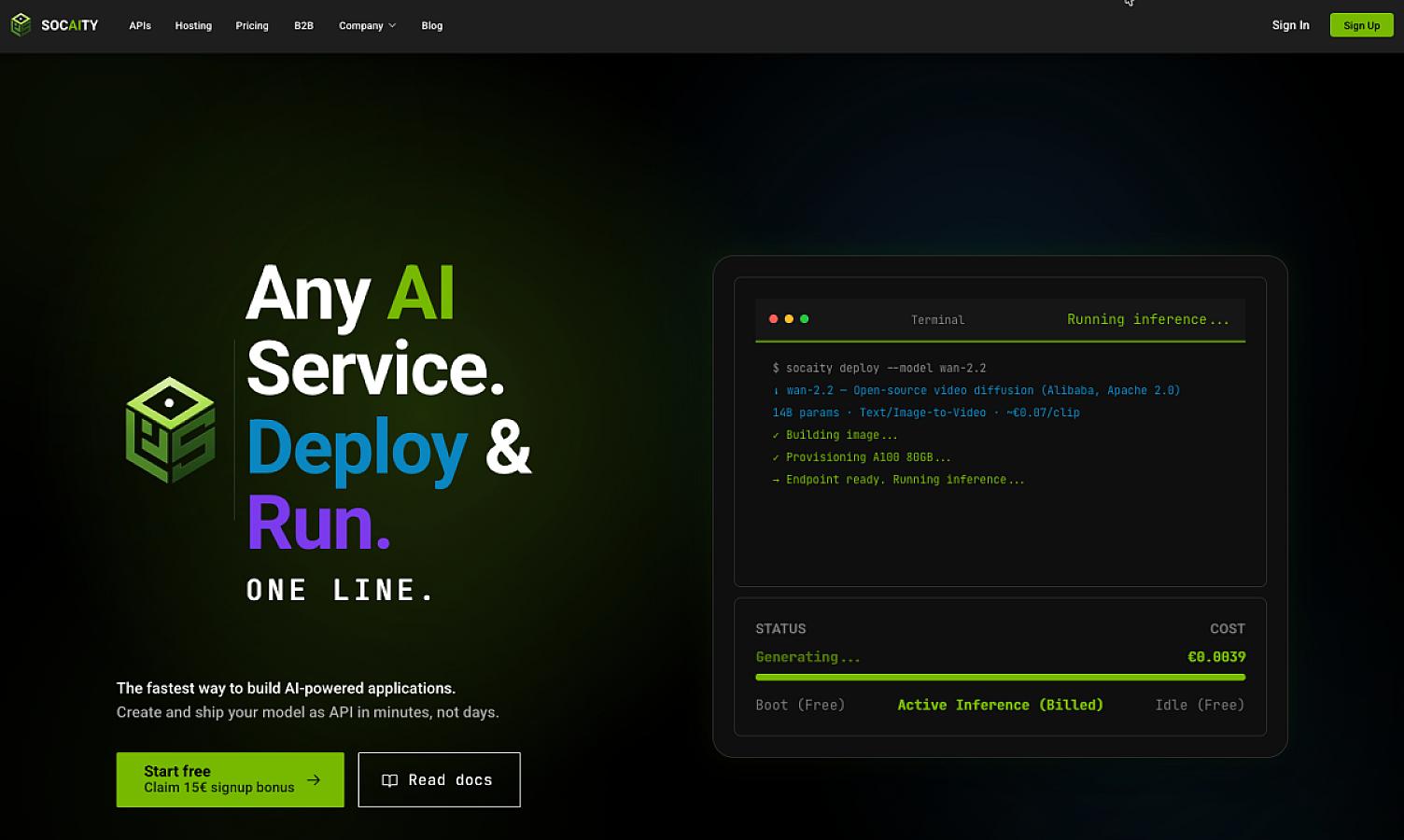Click the green generating progress bar

click(x=1000, y=678)
